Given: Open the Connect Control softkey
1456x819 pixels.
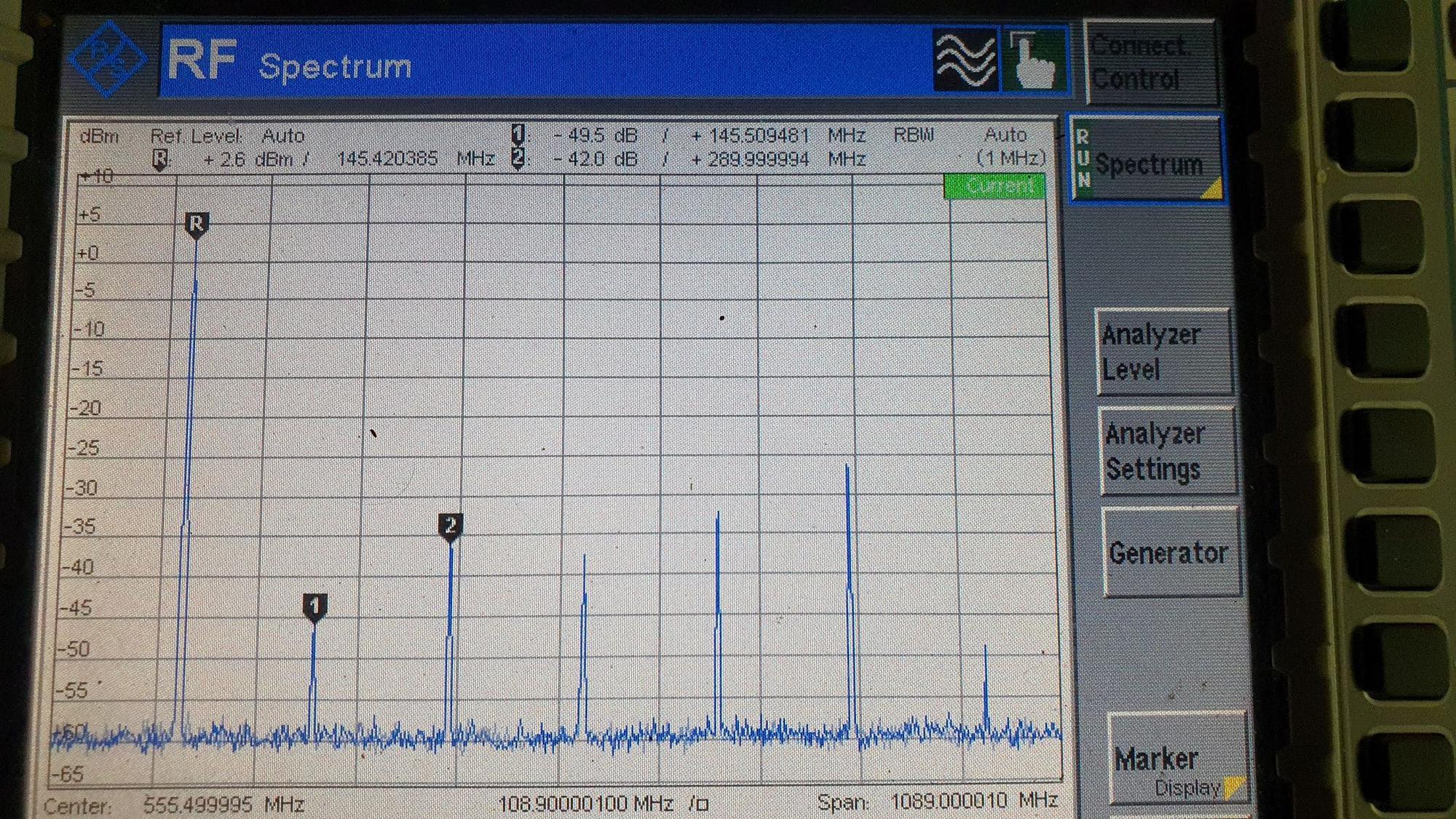Looking at the screenshot, I should (1150, 63).
